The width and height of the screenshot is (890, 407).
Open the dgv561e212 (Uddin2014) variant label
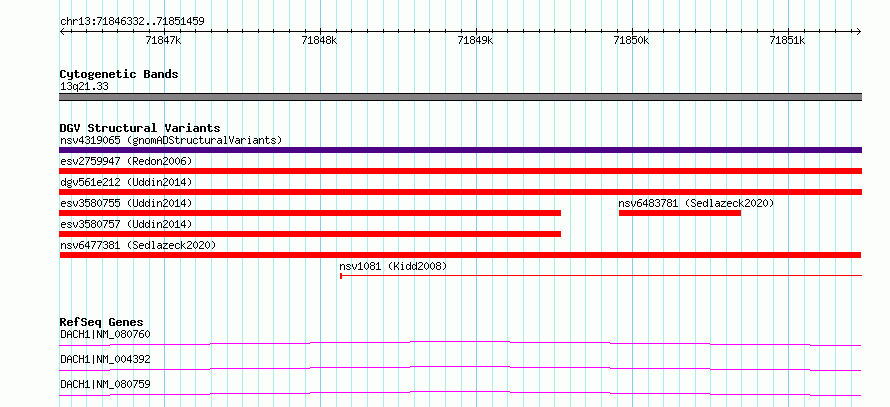coord(127,182)
